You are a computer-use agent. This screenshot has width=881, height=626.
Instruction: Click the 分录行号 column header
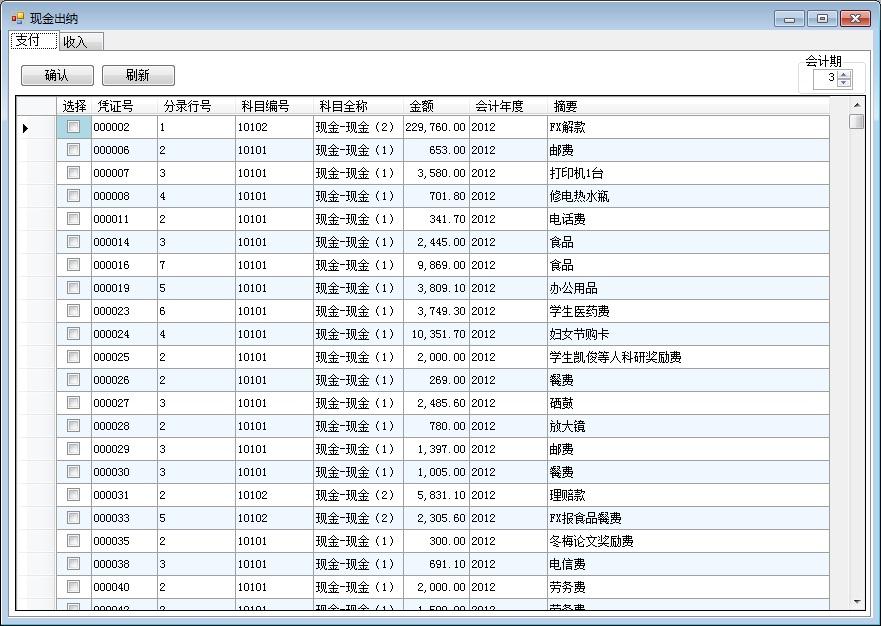pos(196,106)
